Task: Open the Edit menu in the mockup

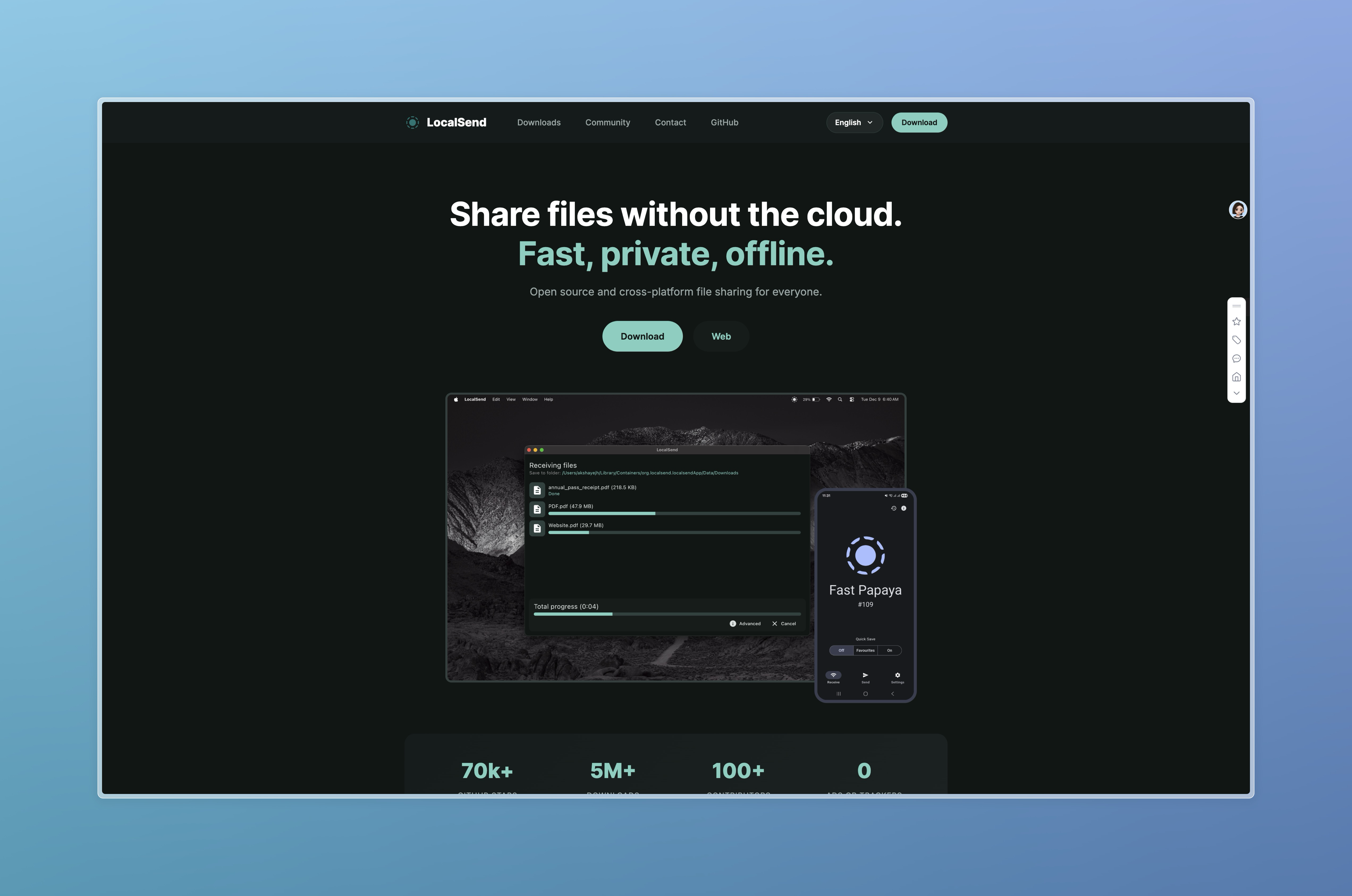Action: click(x=496, y=399)
